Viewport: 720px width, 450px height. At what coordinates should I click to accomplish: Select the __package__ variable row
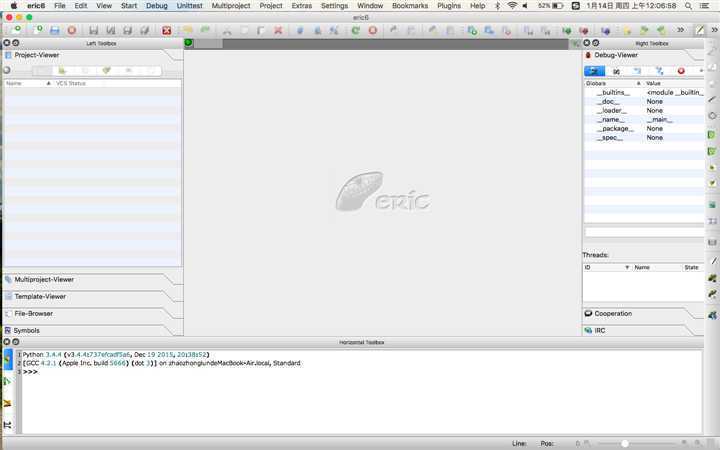point(644,129)
